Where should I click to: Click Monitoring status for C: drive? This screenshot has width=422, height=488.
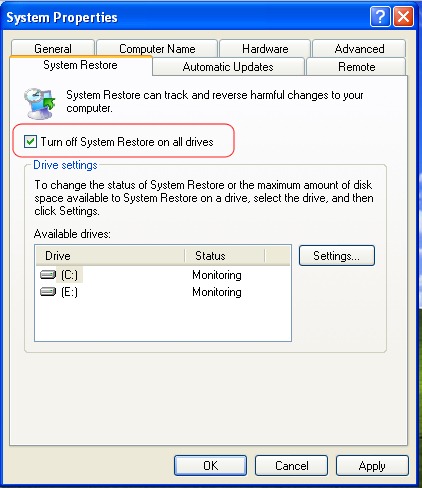217,275
